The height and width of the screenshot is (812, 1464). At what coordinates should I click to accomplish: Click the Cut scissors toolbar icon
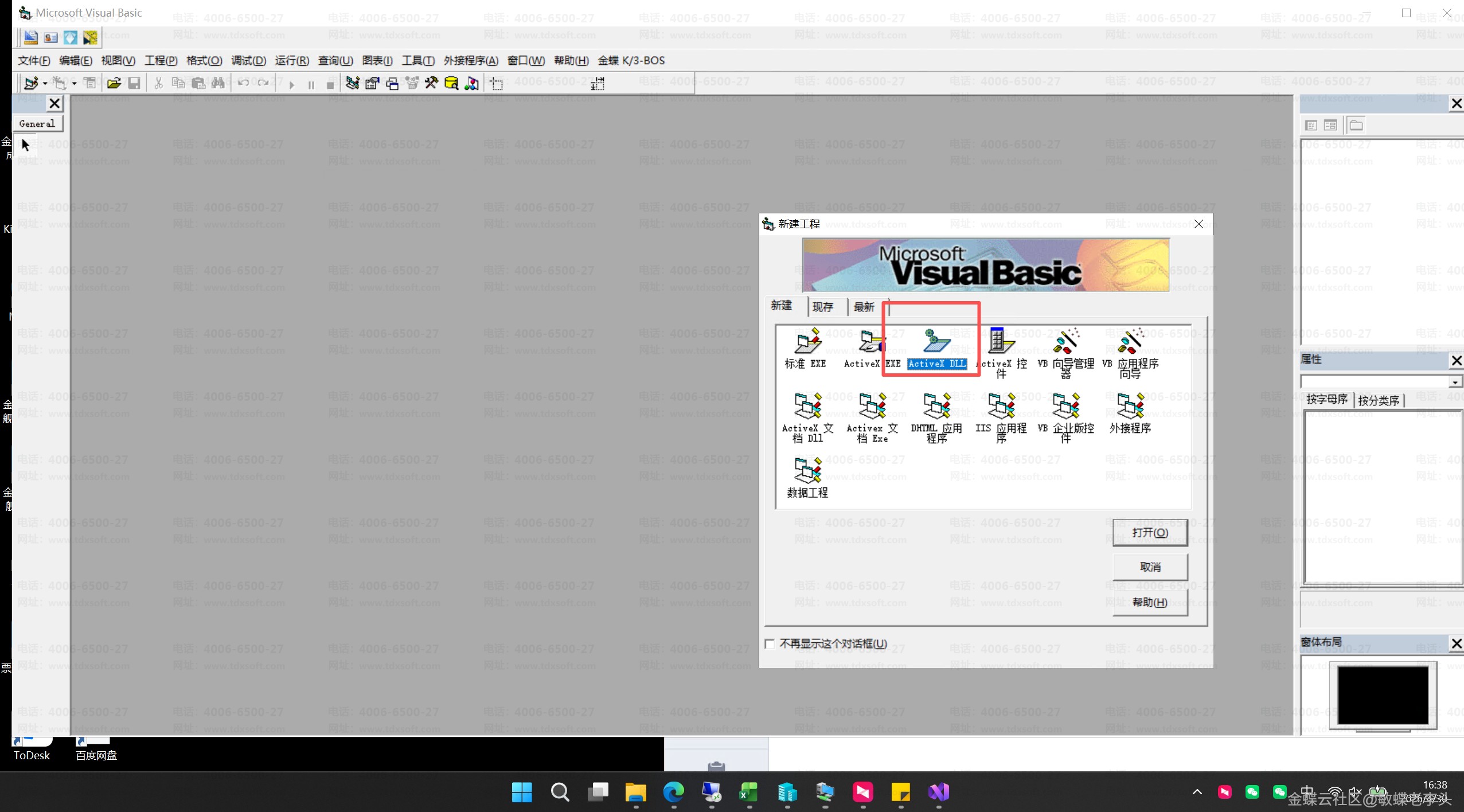(158, 84)
